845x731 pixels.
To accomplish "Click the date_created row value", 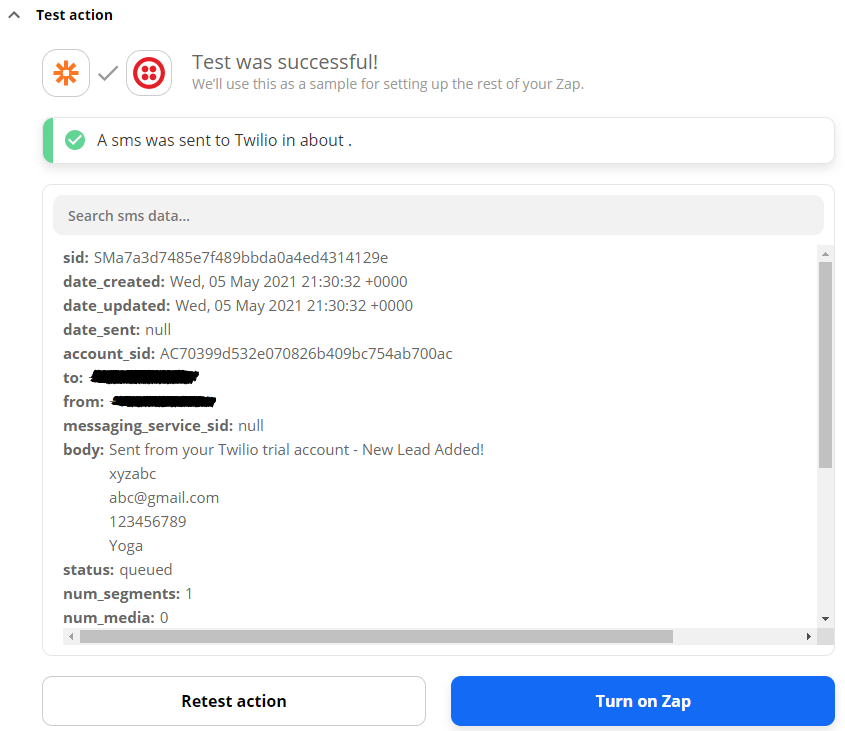I will coord(288,281).
